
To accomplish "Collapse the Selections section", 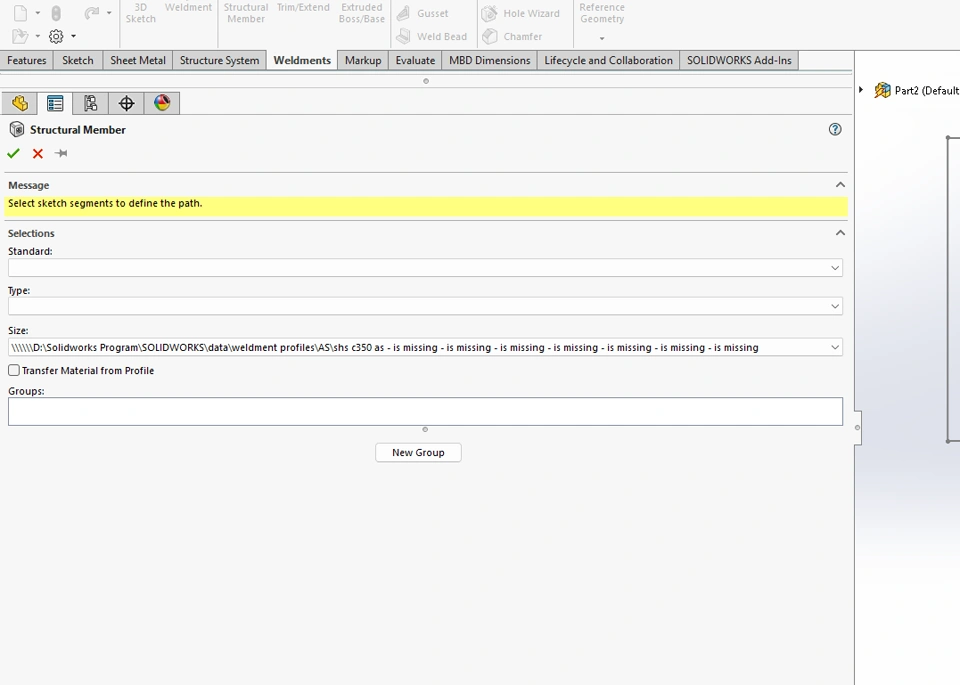I will coord(840,233).
